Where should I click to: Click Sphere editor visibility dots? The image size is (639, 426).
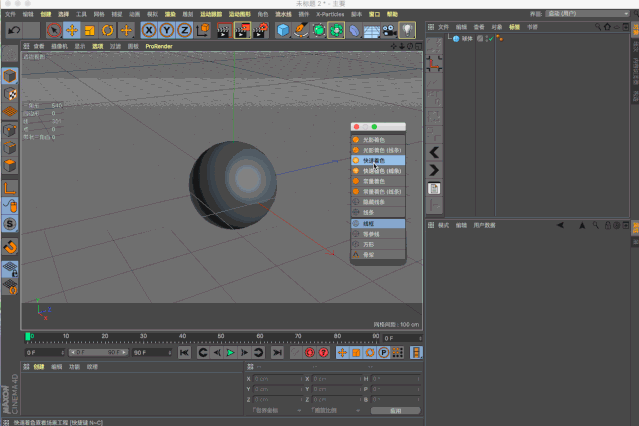click(x=487, y=39)
